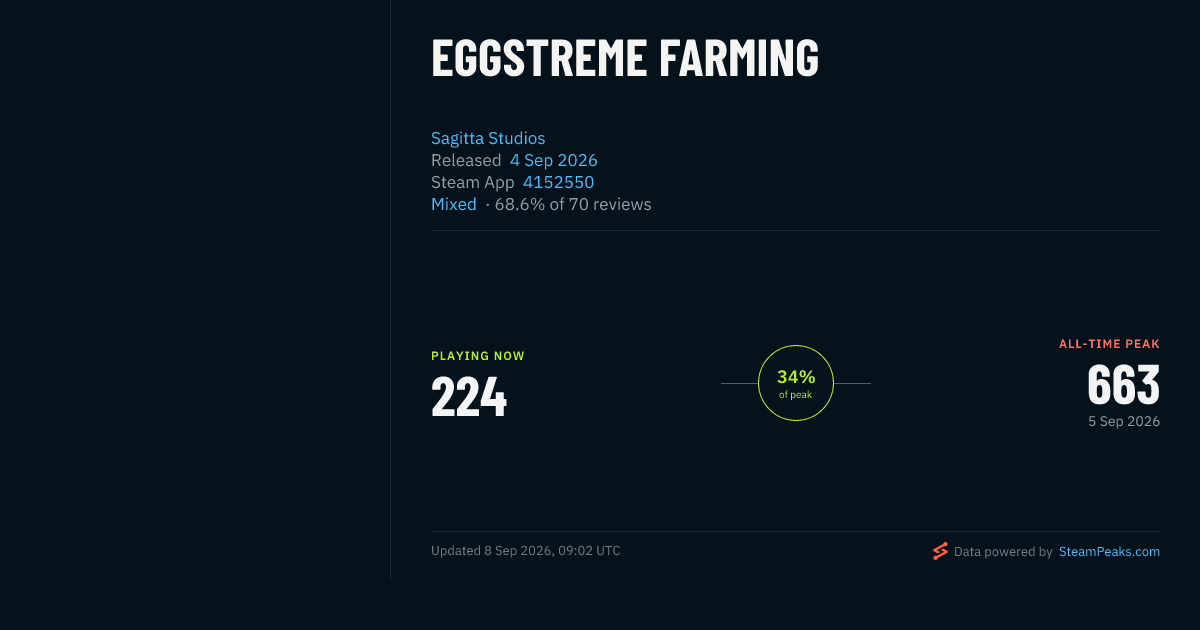Click the 34% of peak circle
The width and height of the screenshot is (1200, 630).
click(x=796, y=383)
